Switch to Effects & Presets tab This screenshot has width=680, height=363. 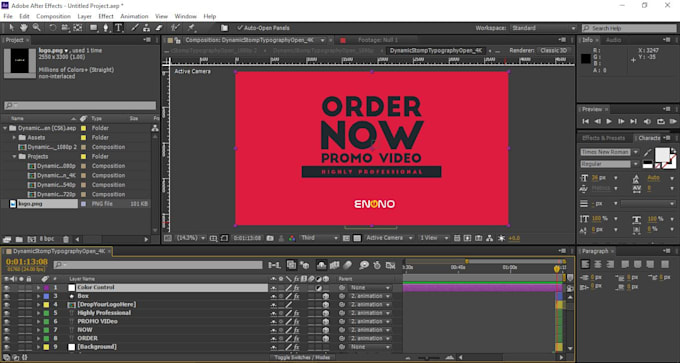coord(603,138)
